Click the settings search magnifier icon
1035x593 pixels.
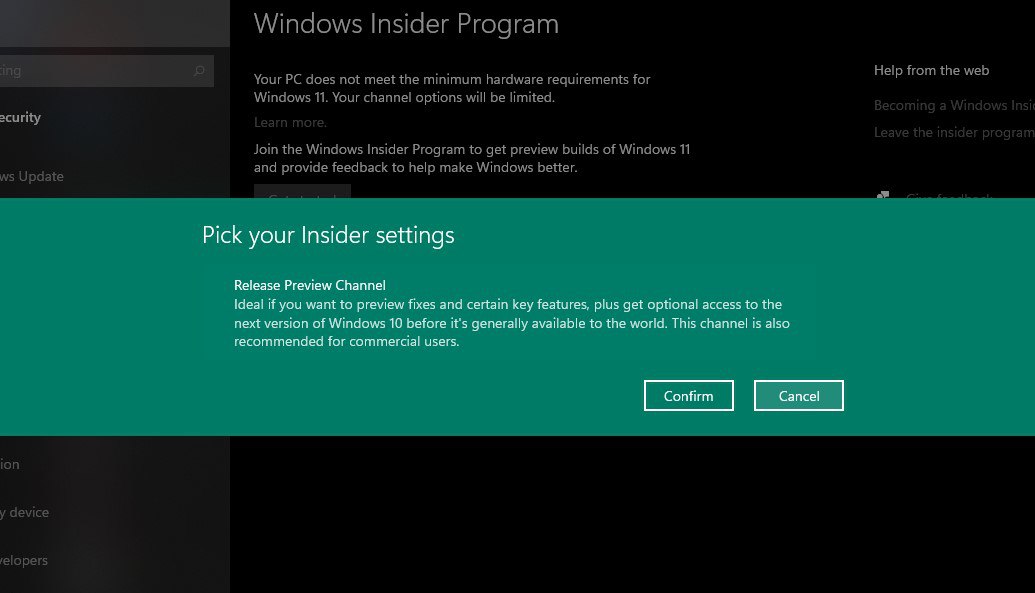(199, 71)
